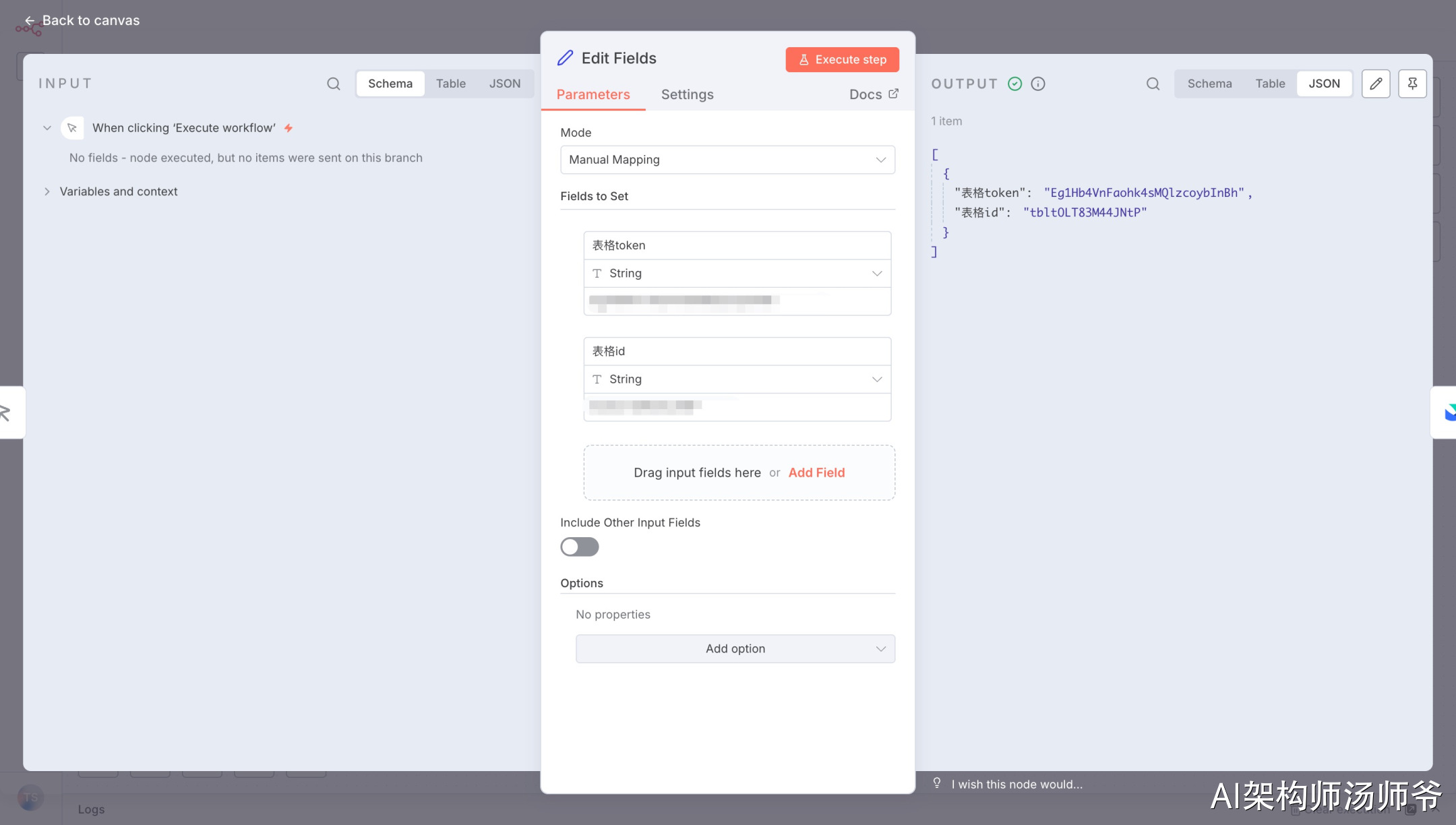Pin the output data with pin icon

[1412, 84]
